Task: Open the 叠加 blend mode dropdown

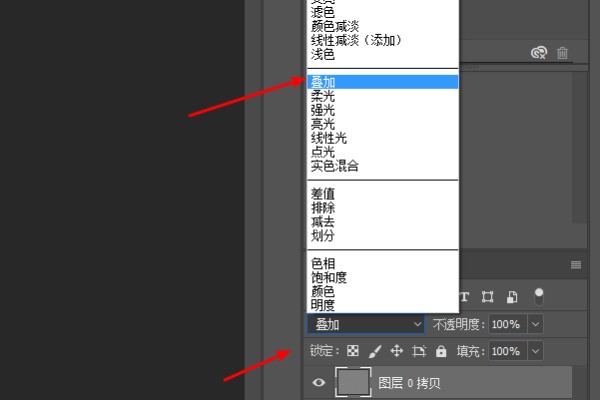Action: 367,325
